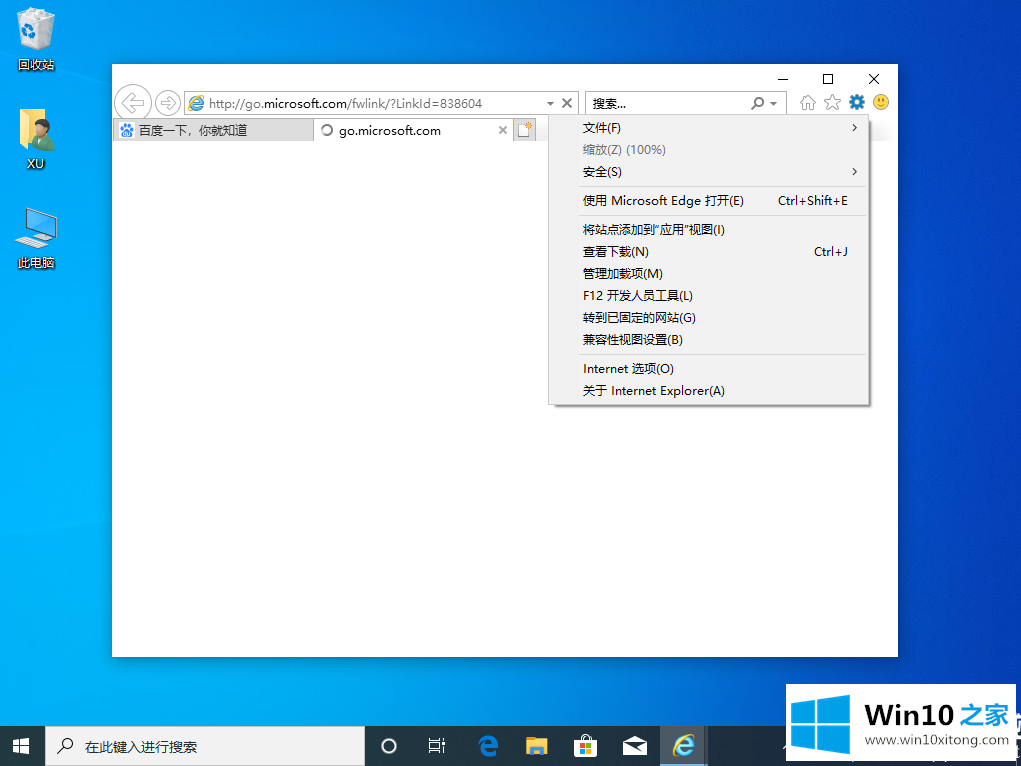Viewport: 1021px width, 766px height.
Task: Choose 使用 Microsoft Edge 打开(E)
Action: click(709, 201)
